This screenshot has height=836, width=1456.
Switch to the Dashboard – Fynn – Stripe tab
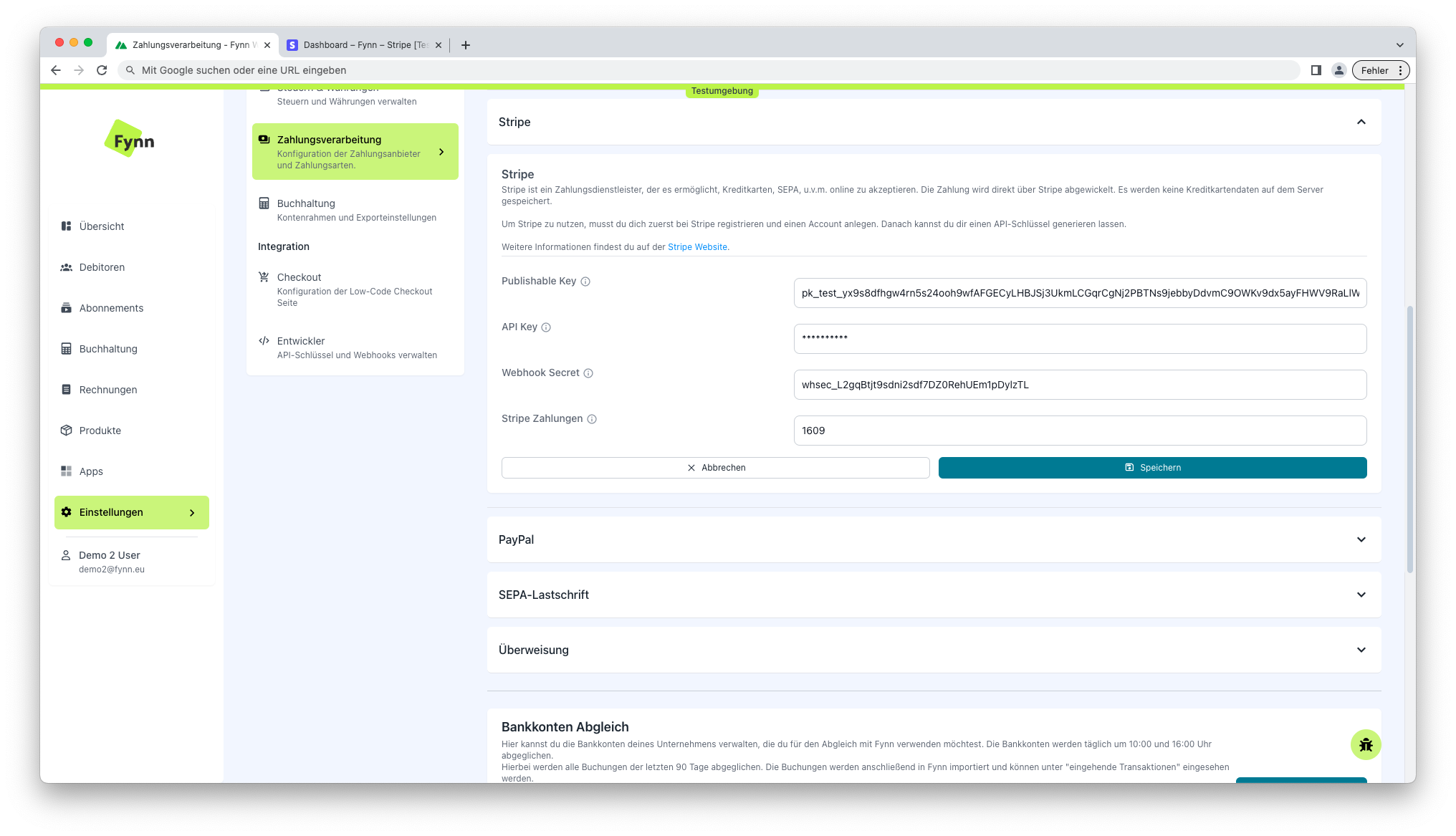[x=364, y=45]
